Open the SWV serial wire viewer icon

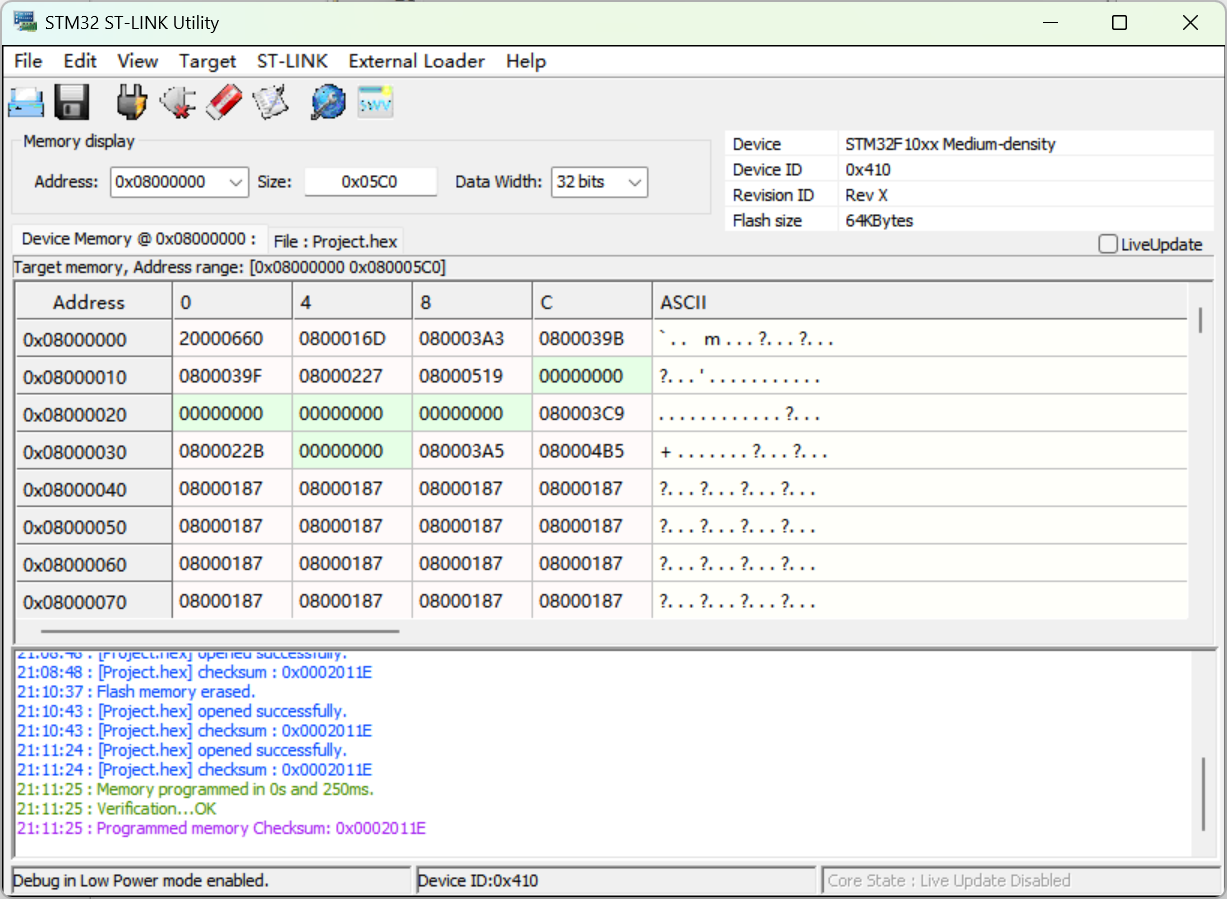[376, 102]
